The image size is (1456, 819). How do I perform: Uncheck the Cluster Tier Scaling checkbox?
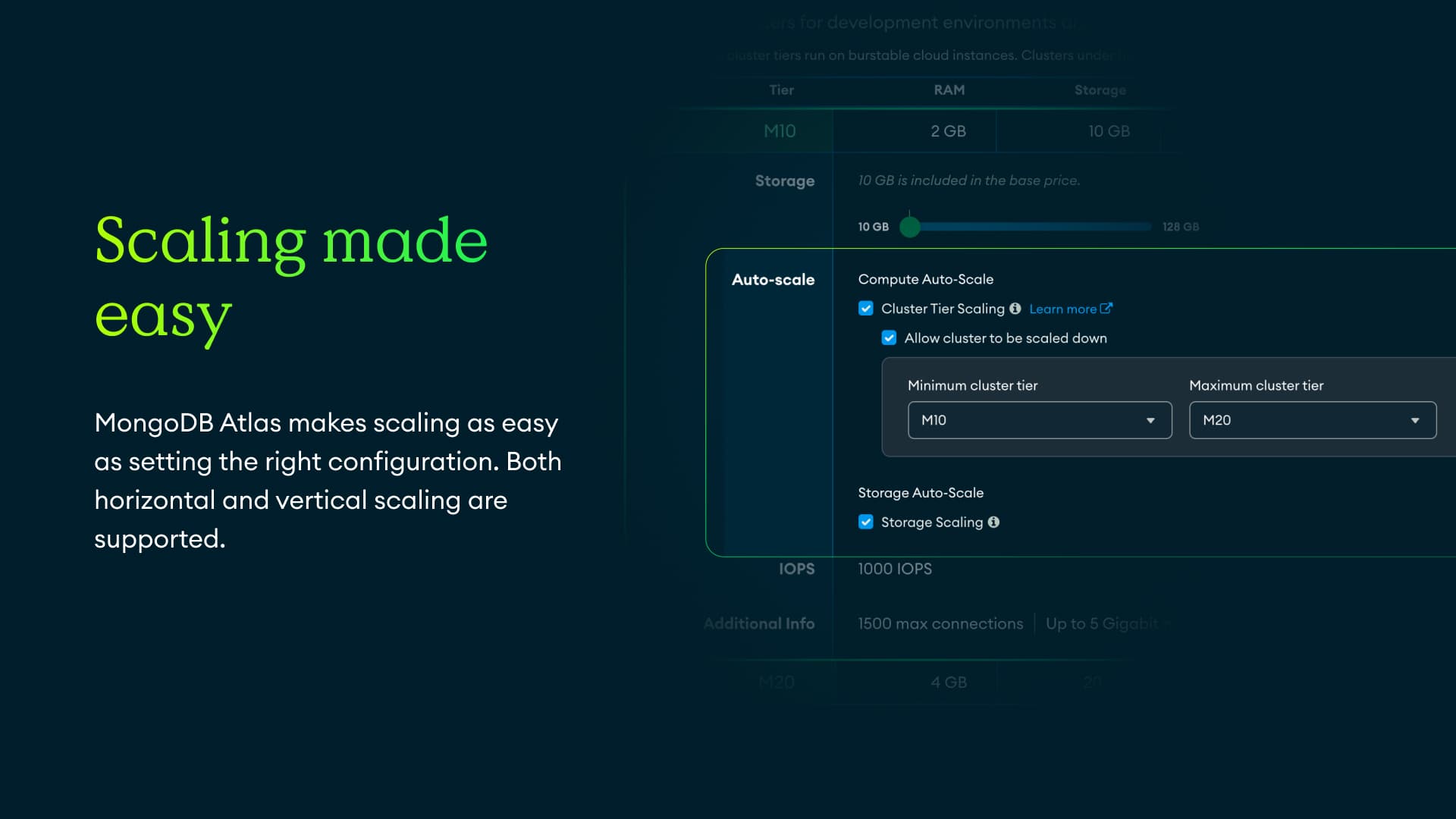[865, 309]
